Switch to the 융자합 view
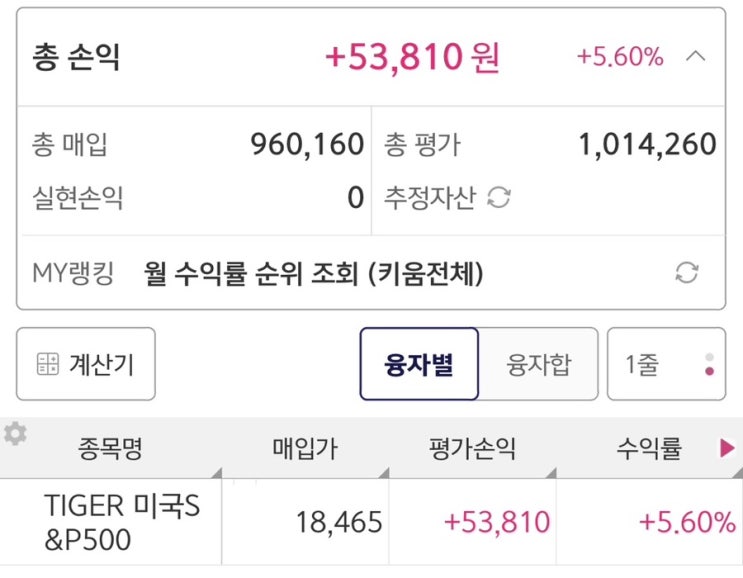The image size is (743, 578). [x=538, y=364]
